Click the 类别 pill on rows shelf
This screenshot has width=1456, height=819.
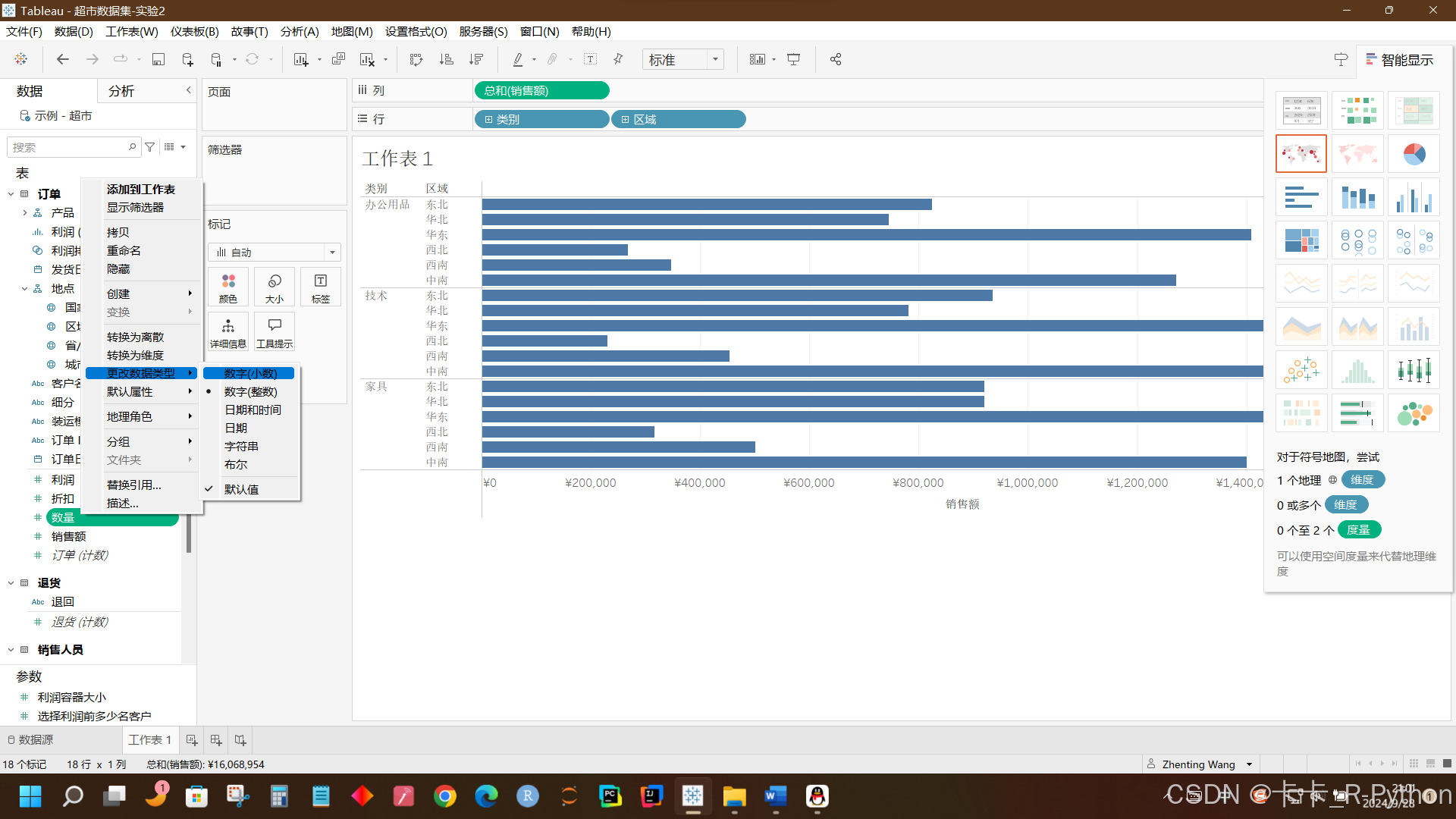point(542,119)
